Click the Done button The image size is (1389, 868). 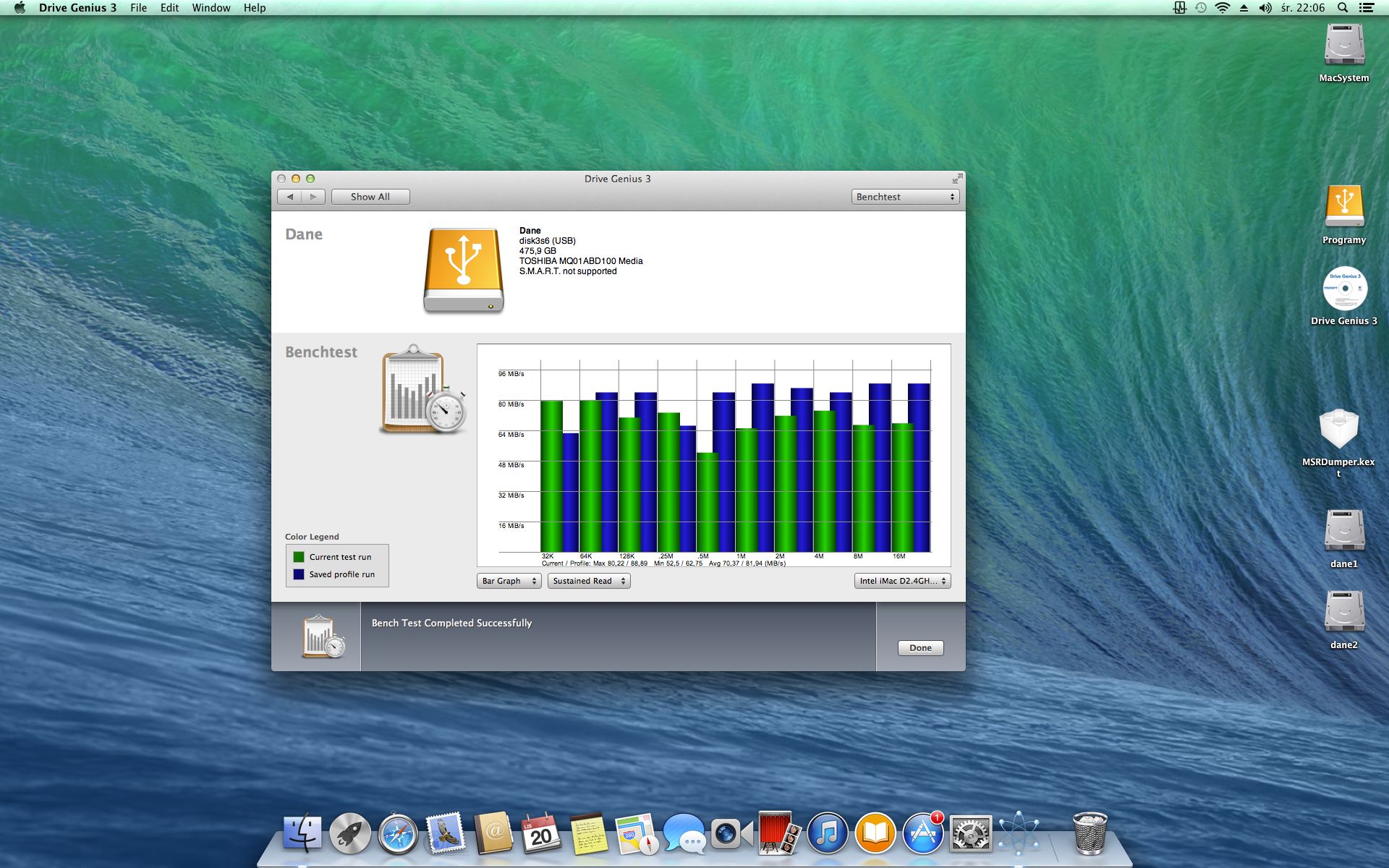(920, 647)
